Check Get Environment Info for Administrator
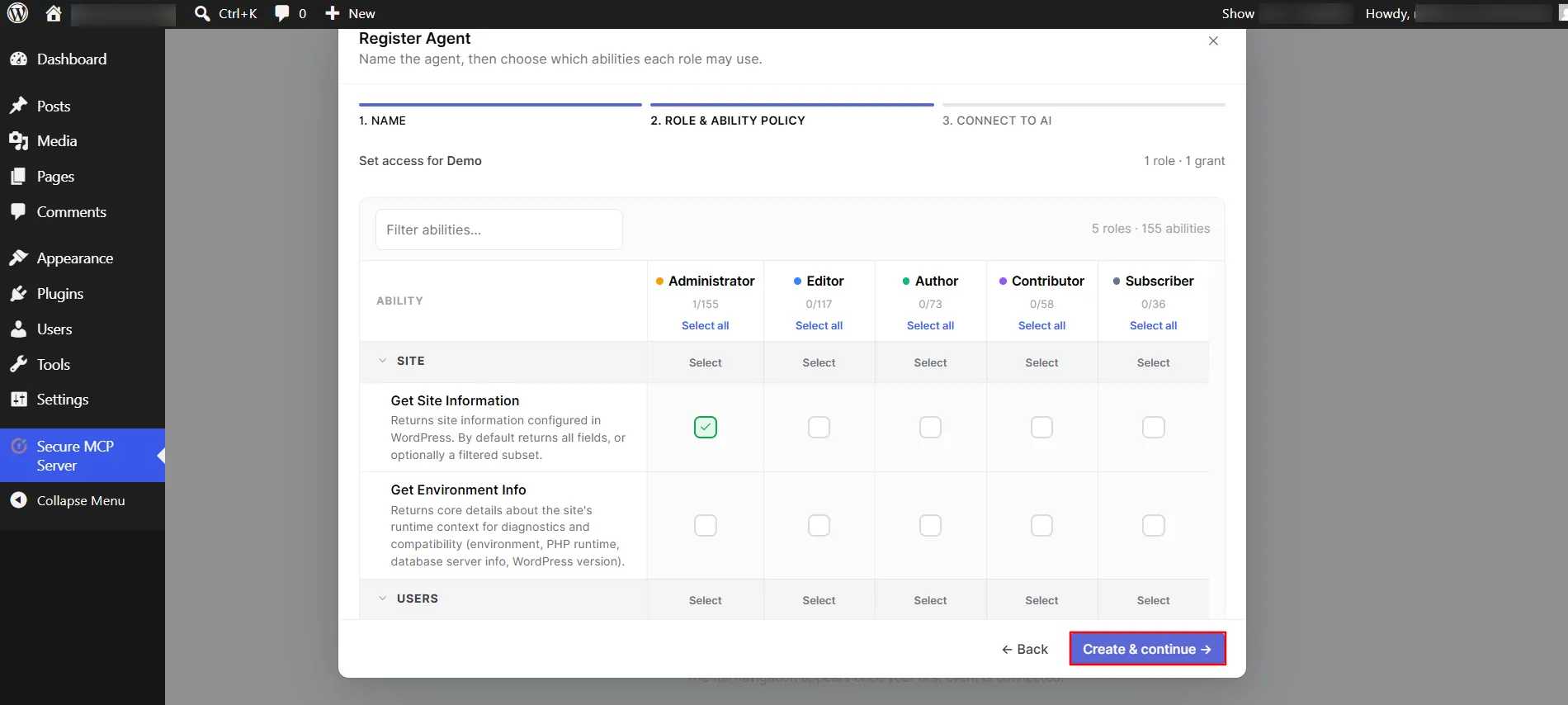Viewport: 1568px width, 705px height. [705, 525]
